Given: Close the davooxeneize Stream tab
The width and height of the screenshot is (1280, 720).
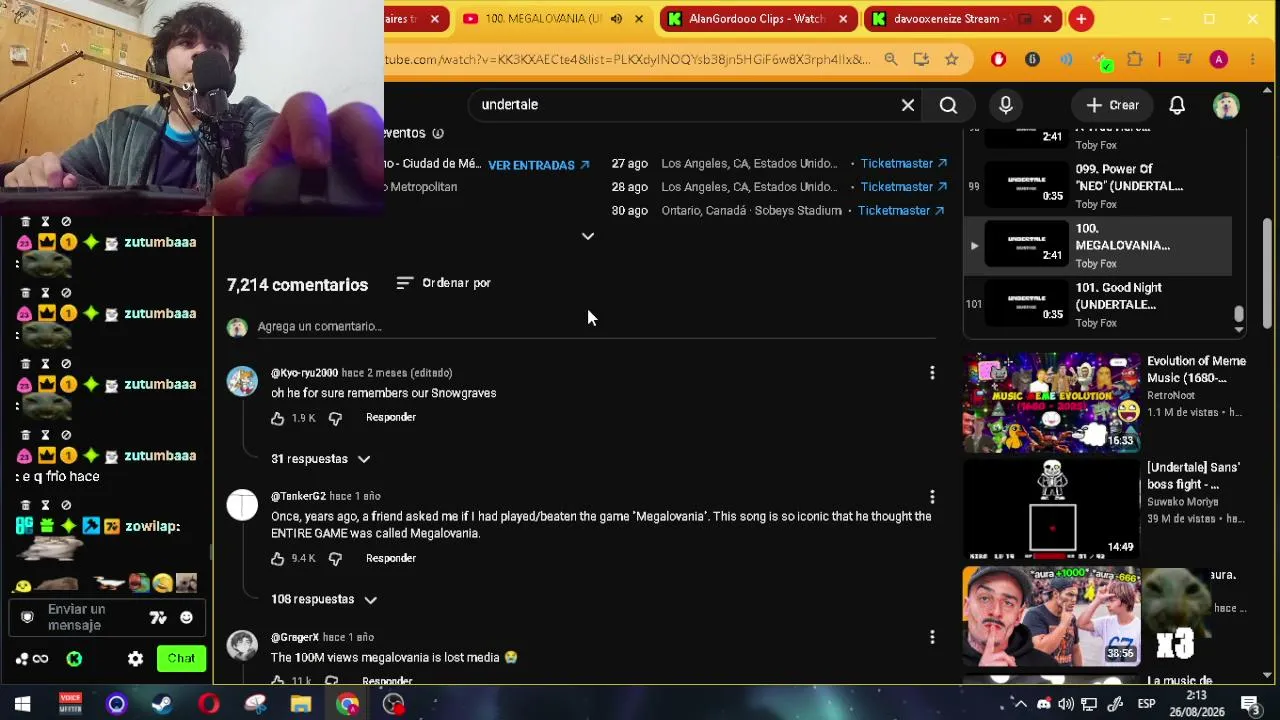Looking at the screenshot, I should 1047,19.
